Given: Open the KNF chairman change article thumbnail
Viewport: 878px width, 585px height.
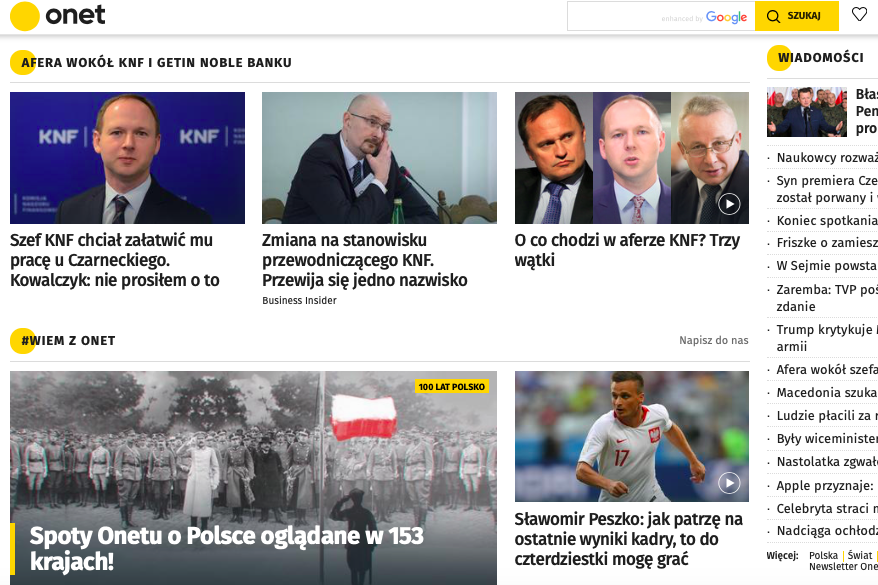Looking at the screenshot, I should (379, 158).
